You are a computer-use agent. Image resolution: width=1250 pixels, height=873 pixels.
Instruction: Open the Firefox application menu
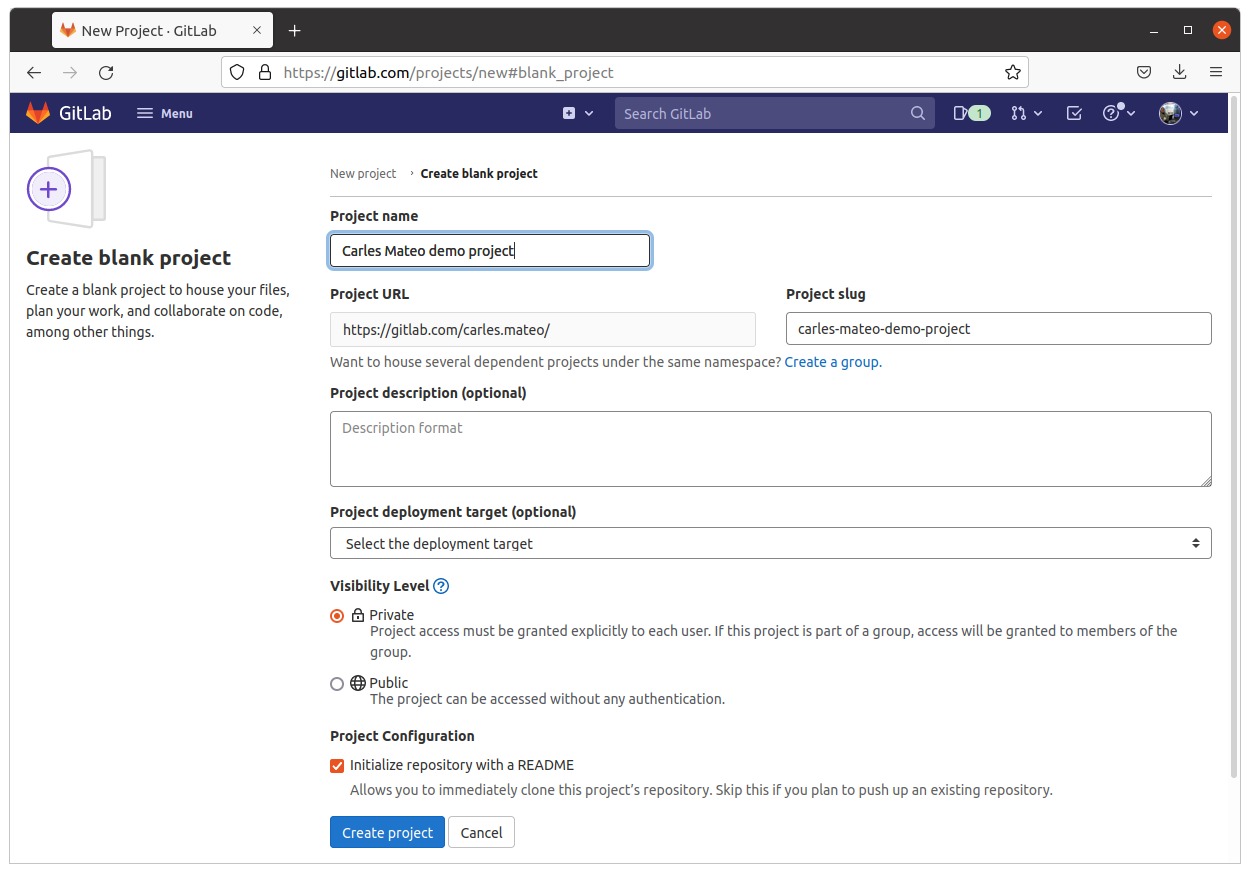(1216, 72)
